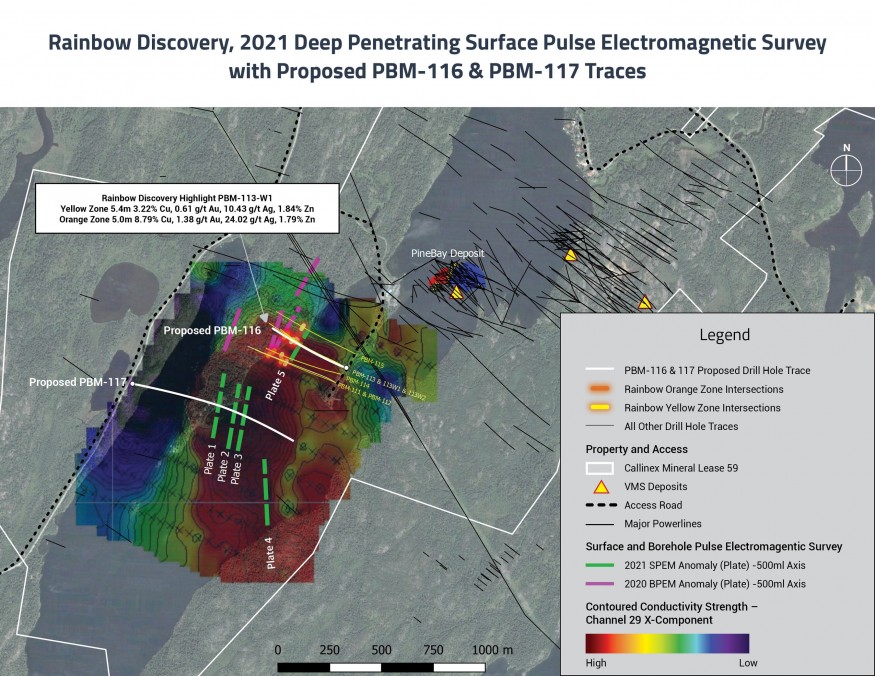
Task: Click the 'PineBay Deposit' label
Action: pos(448,253)
